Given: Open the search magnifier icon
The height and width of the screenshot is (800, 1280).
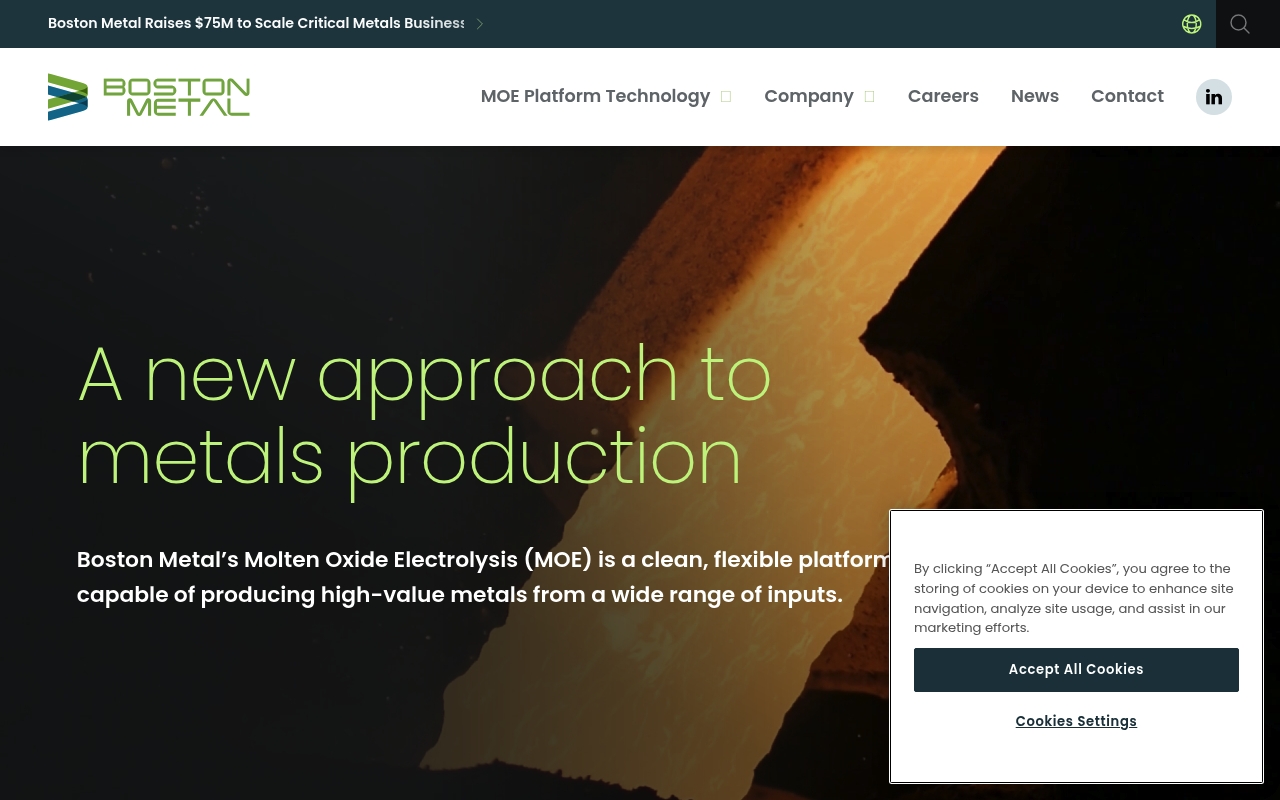Looking at the screenshot, I should 1240,24.
